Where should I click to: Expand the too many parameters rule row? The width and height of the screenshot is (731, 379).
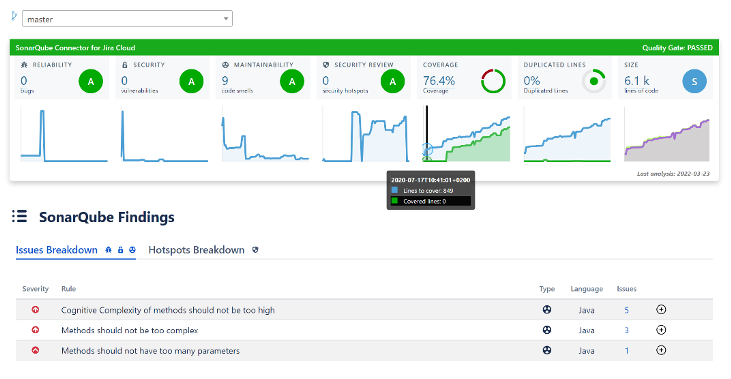click(x=661, y=351)
